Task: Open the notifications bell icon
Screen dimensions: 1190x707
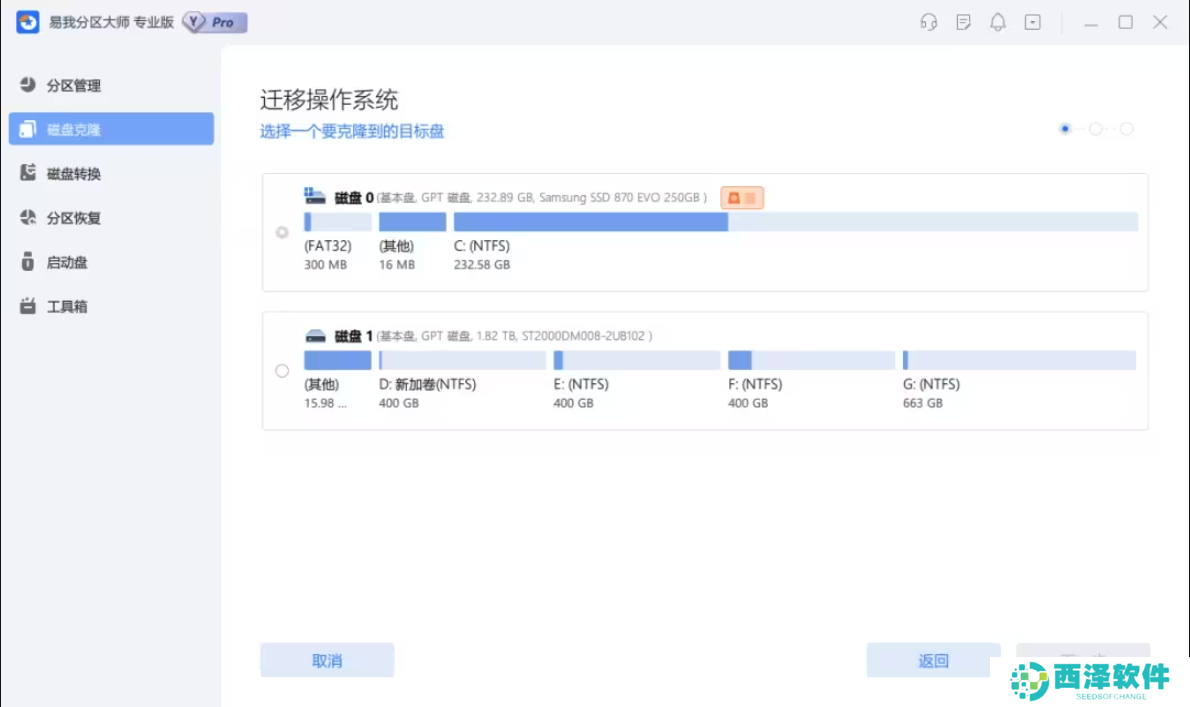Action: (x=997, y=22)
